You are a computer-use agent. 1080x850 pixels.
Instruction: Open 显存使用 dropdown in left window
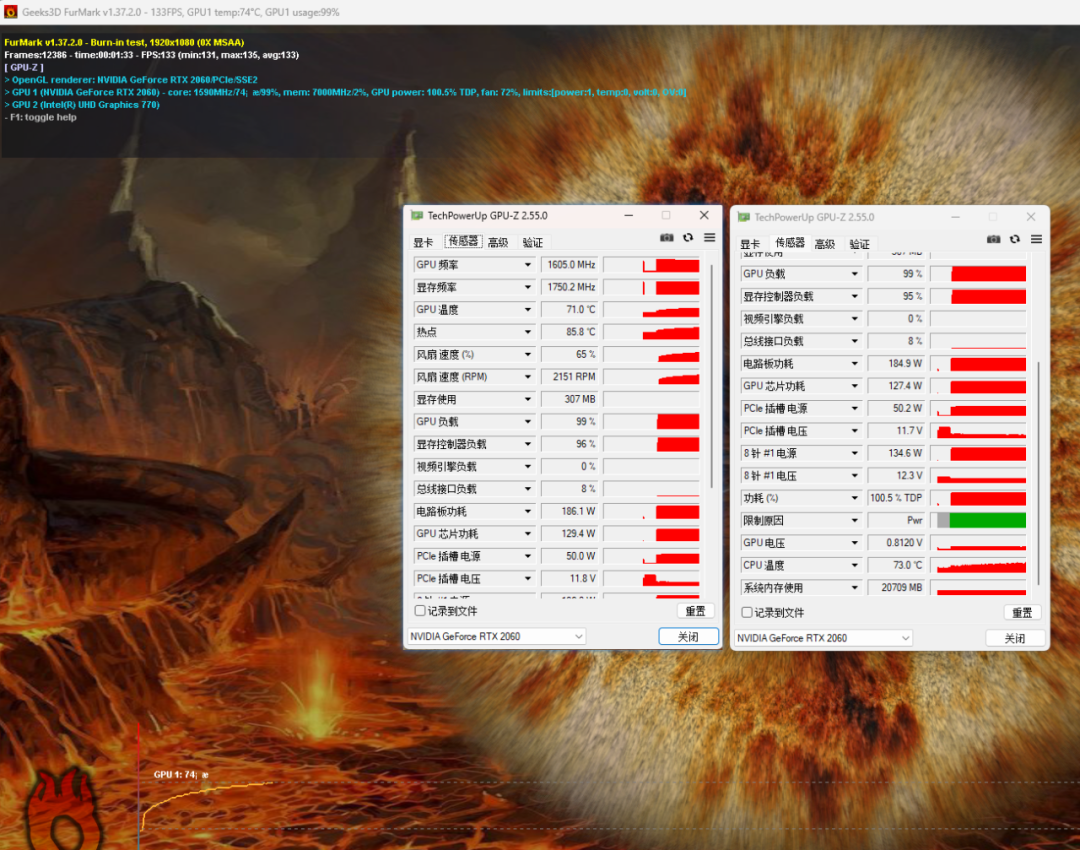(527, 399)
